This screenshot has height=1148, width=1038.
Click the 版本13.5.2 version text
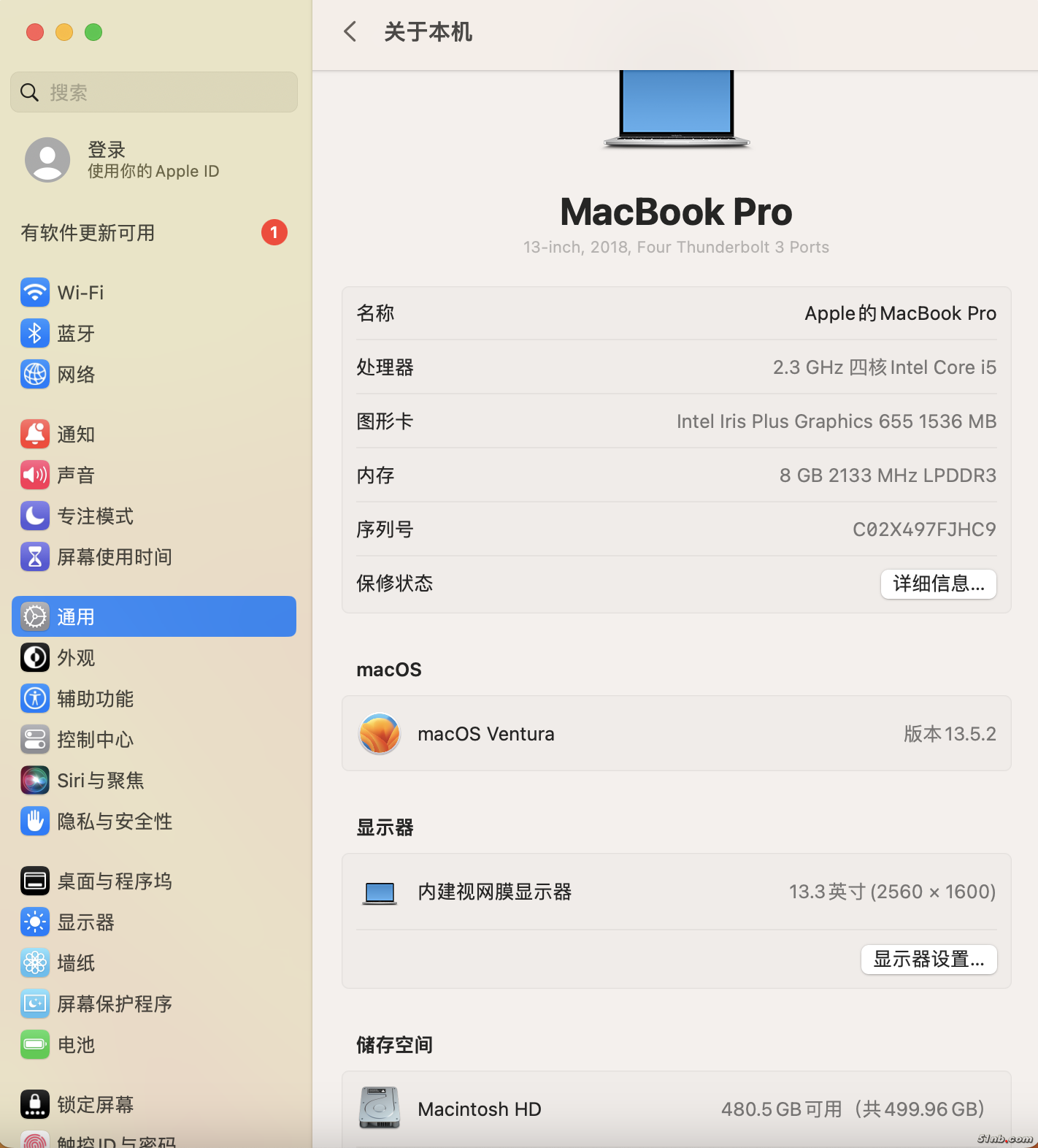point(950,734)
